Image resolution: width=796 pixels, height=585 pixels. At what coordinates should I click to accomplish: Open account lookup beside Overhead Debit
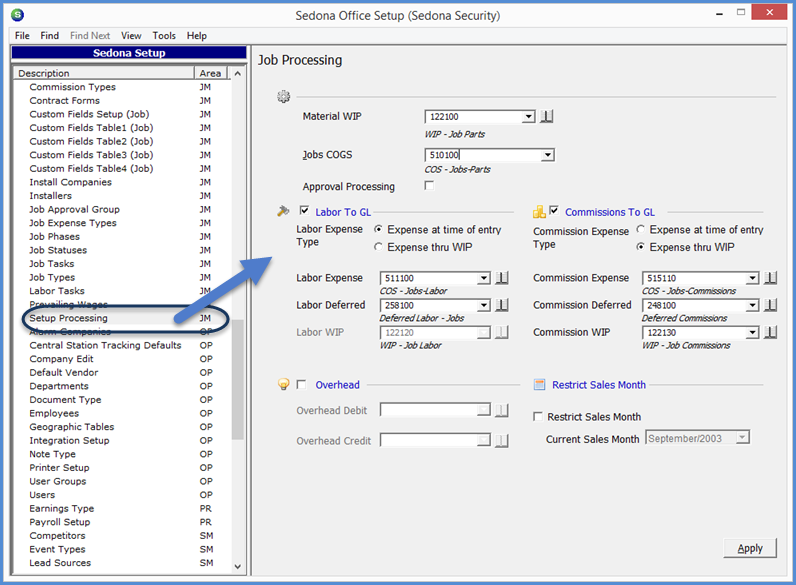(x=502, y=410)
